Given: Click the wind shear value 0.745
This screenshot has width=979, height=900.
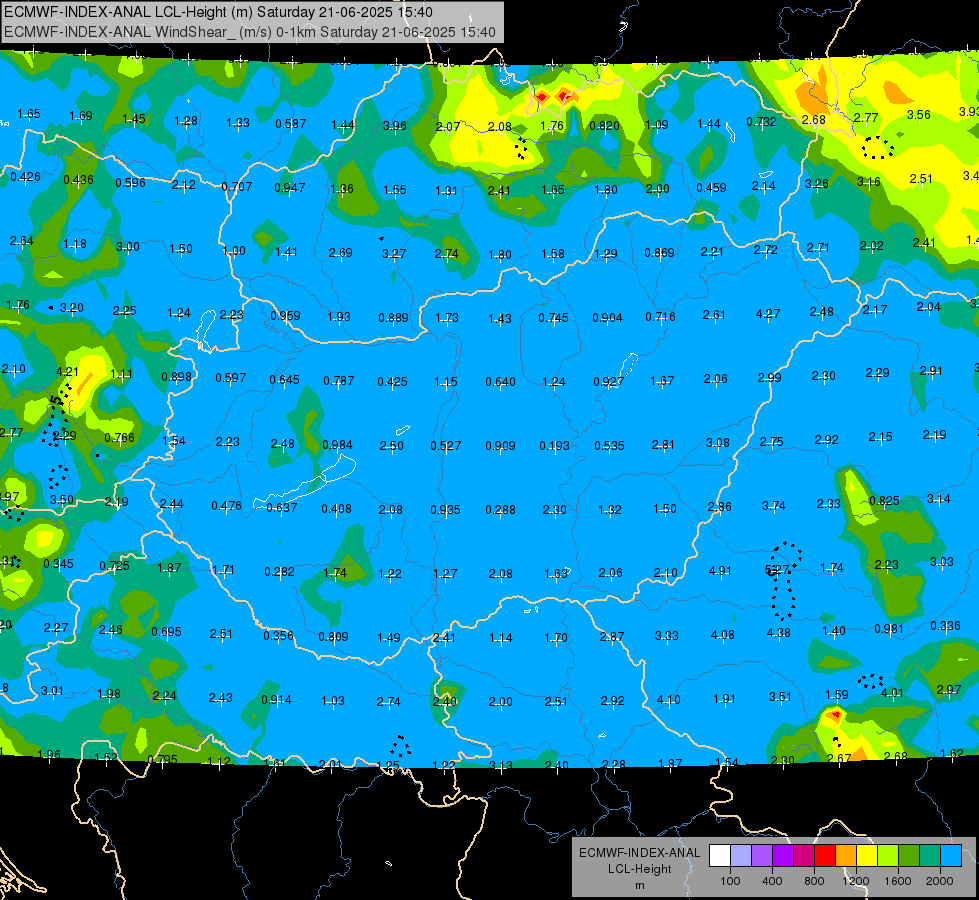Looking at the screenshot, I should [x=553, y=318].
